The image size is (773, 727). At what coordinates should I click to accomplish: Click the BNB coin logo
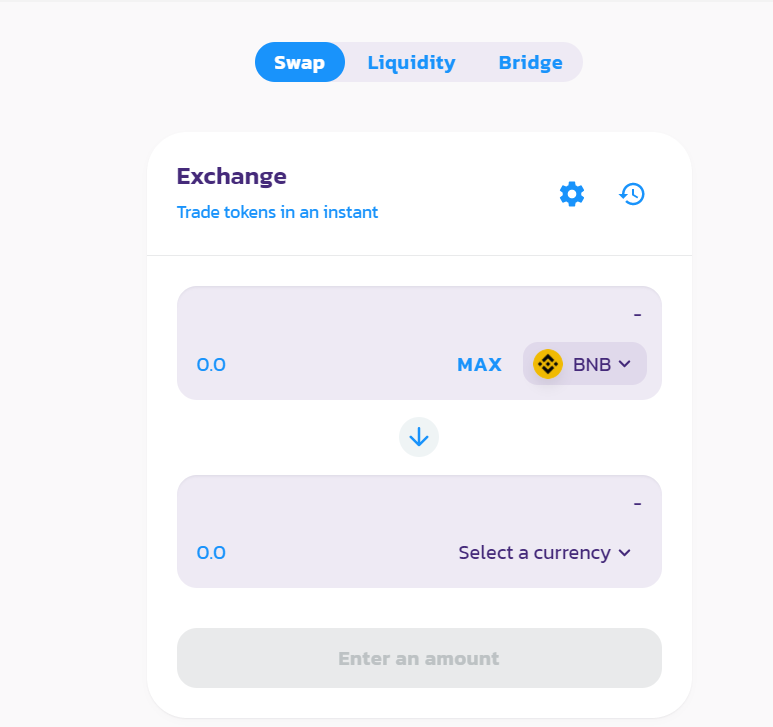pos(548,364)
